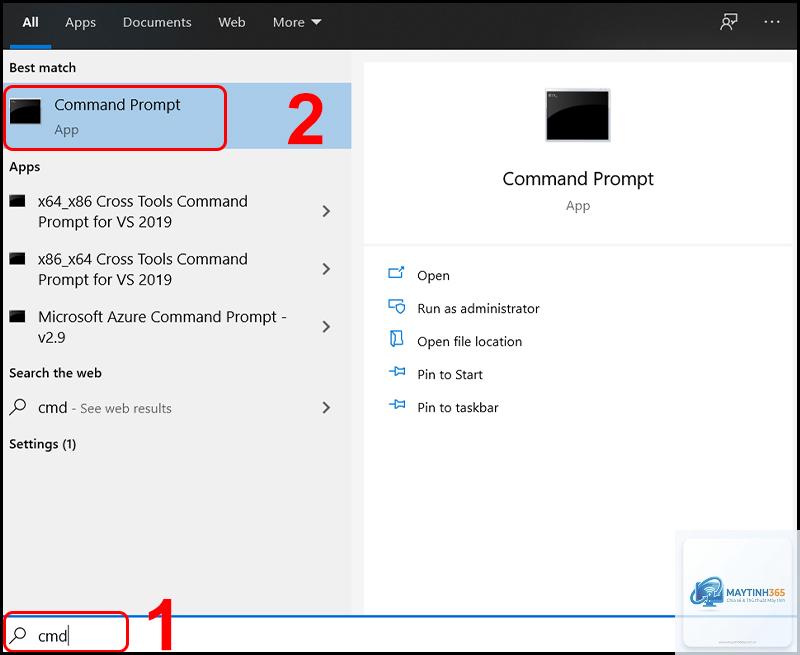Click the Command Prompt icon in best match

25,111
